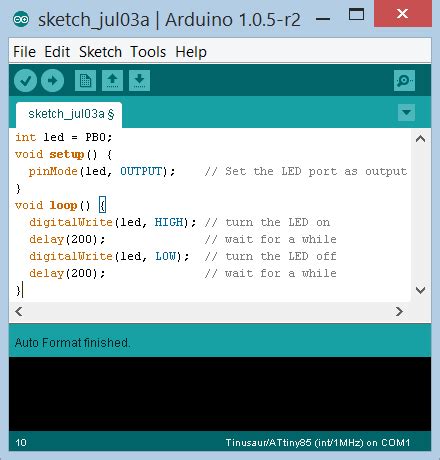Open the tab options dropdown arrow
Image resolution: width=440 pixels, height=460 pixels.
pyautogui.click(x=406, y=112)
